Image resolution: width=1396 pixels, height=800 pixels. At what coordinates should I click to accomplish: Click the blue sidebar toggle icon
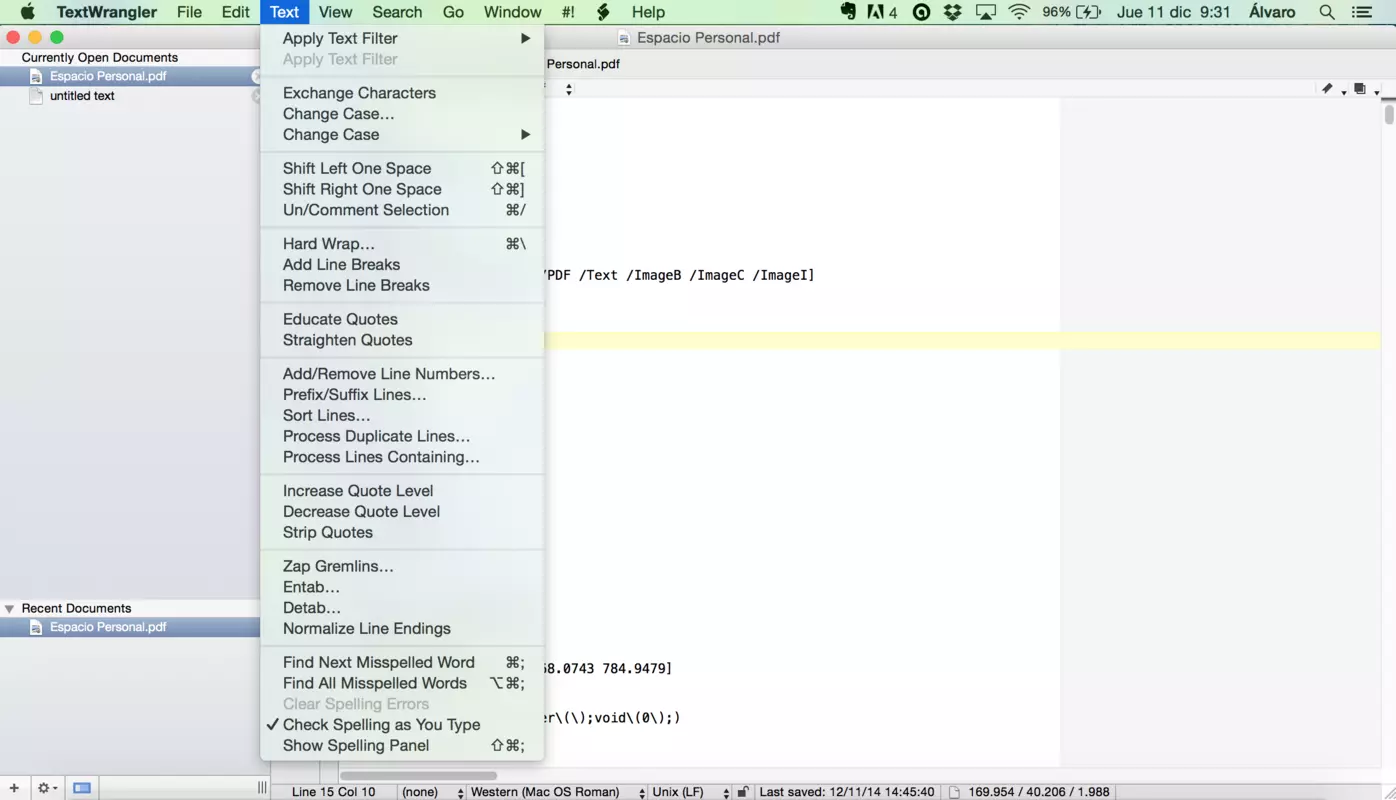coord(82,788)
